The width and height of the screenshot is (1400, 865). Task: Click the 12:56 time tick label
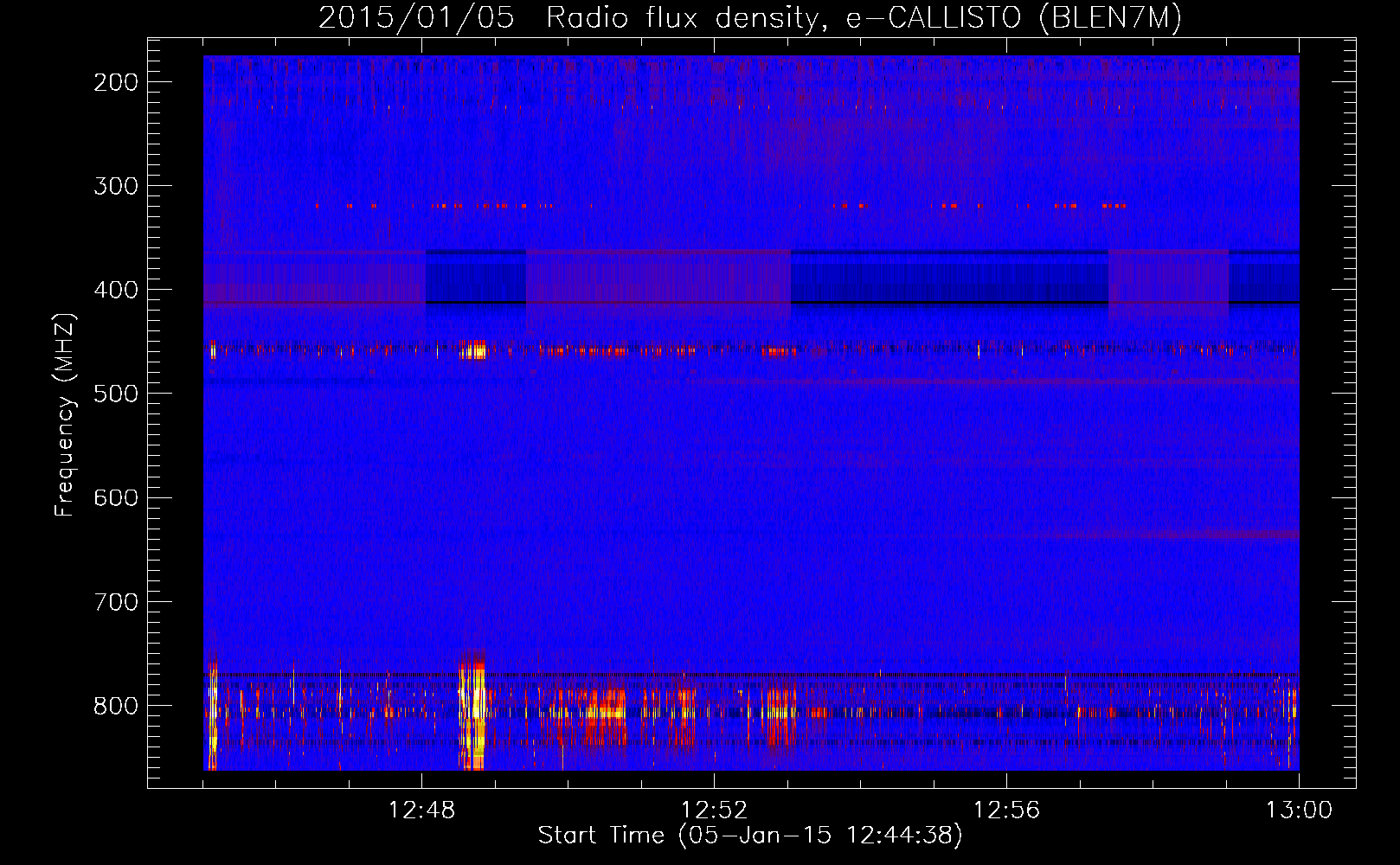pyautogui.click(x=1007, y=811)
